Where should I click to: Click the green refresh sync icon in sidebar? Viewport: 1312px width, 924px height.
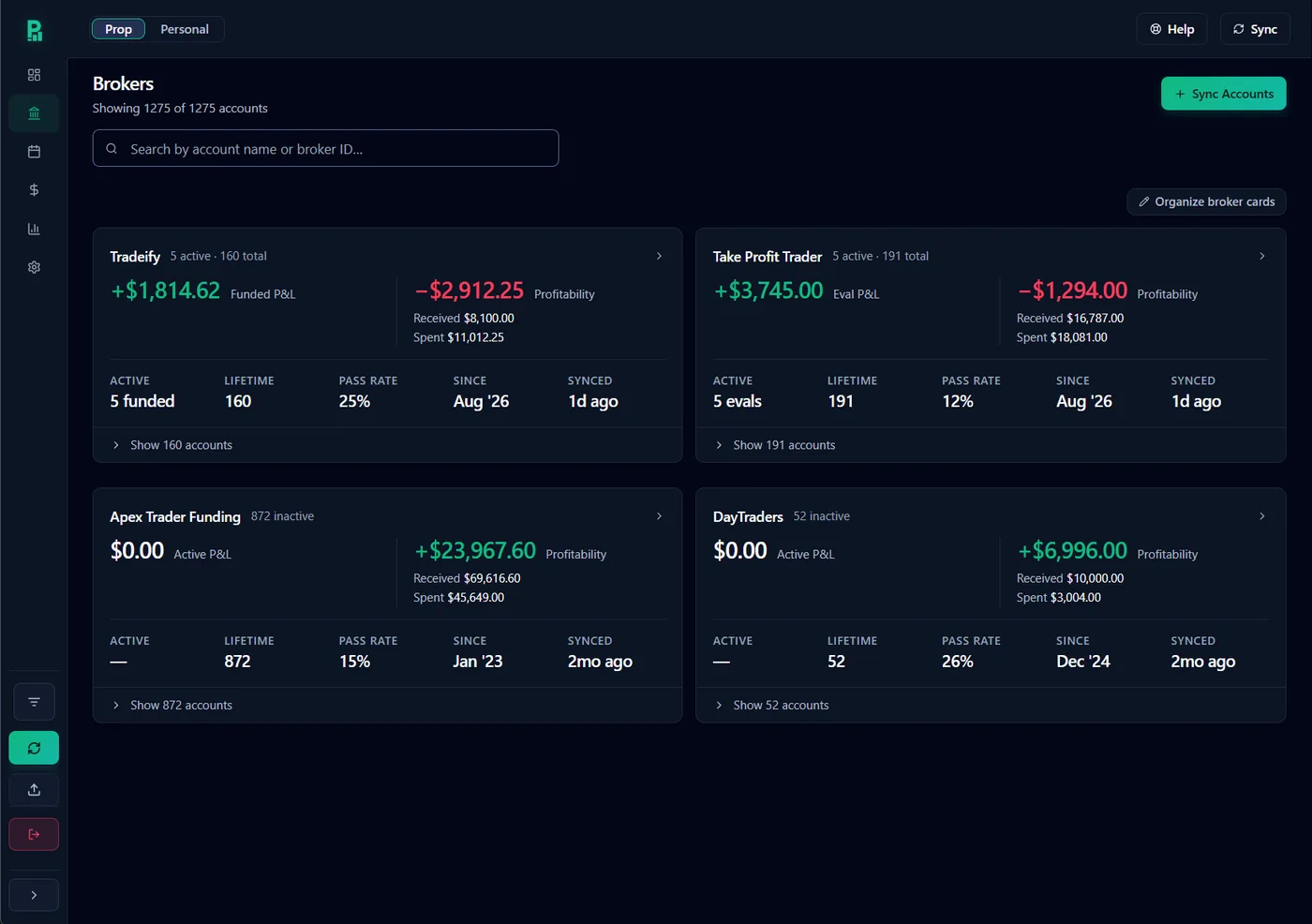(x=34, y=748)
